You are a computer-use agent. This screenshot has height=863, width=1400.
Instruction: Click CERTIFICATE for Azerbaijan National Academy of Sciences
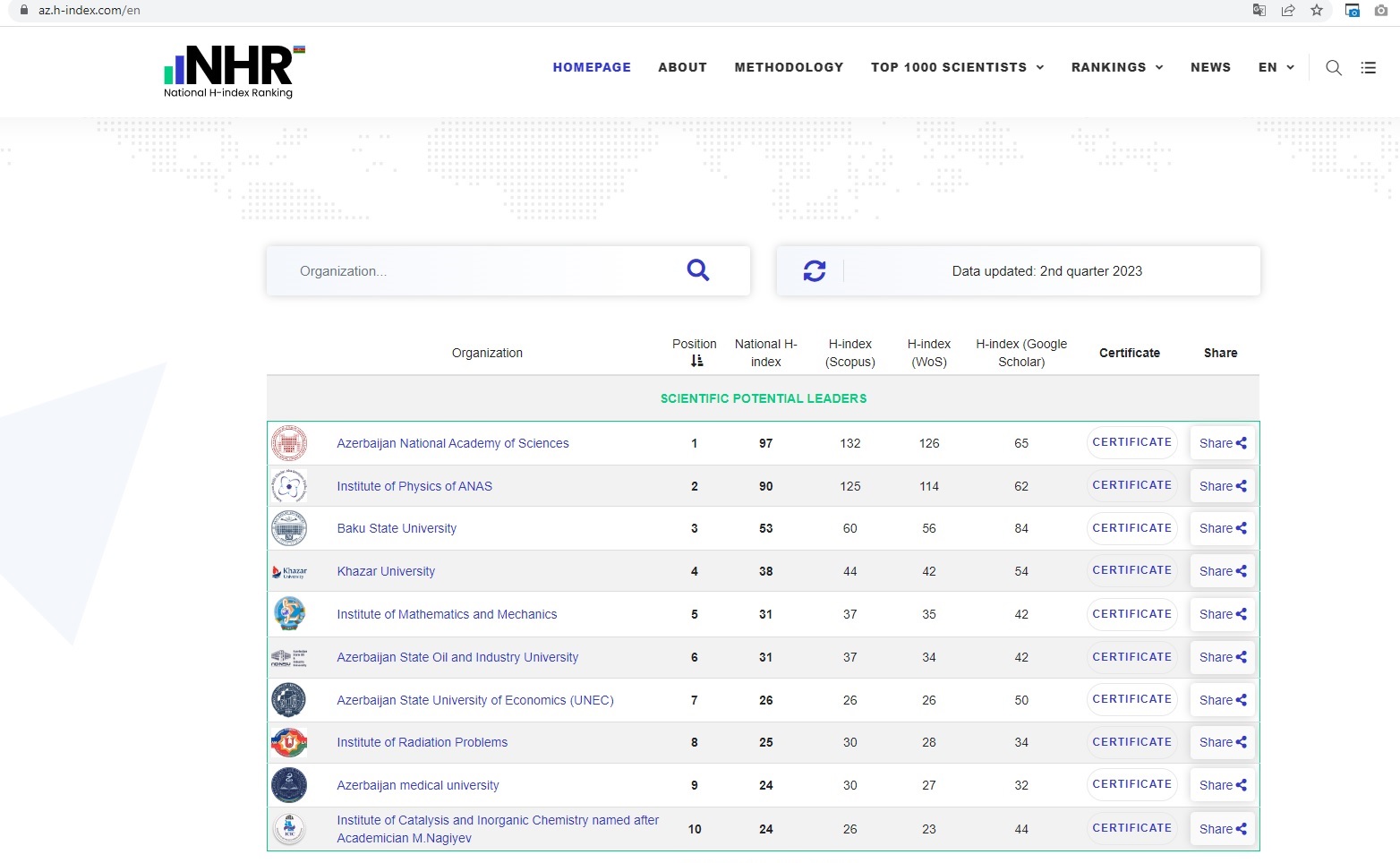tap(1131, 442)
